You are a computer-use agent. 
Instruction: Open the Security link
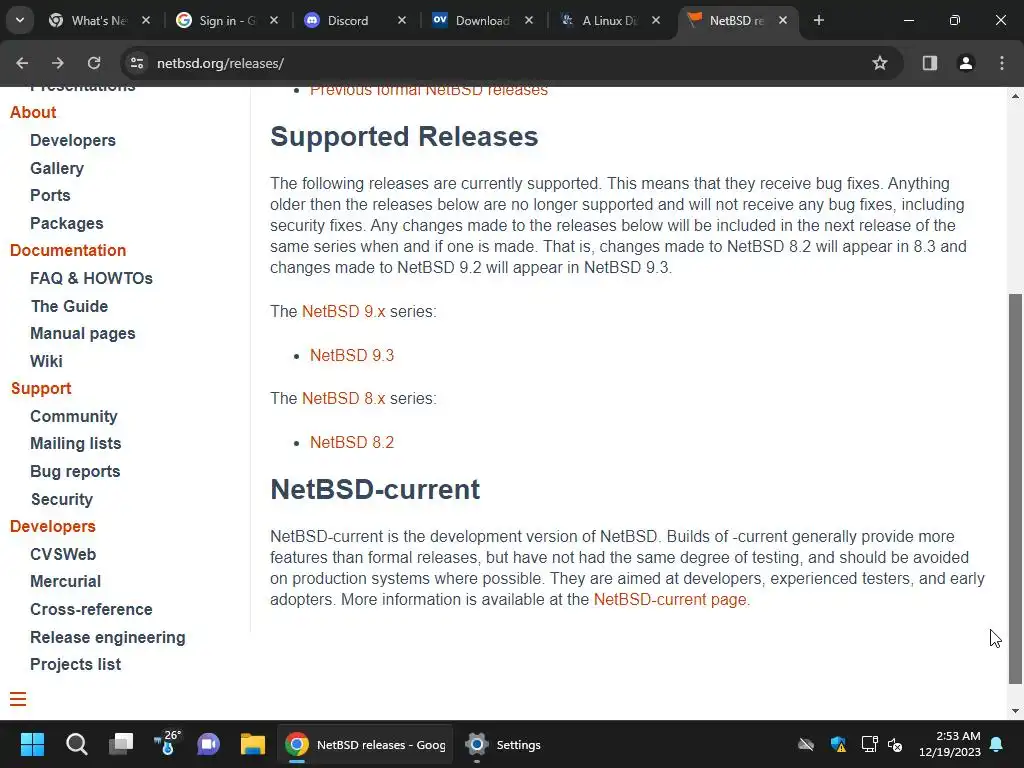click(x=62, y=500)
